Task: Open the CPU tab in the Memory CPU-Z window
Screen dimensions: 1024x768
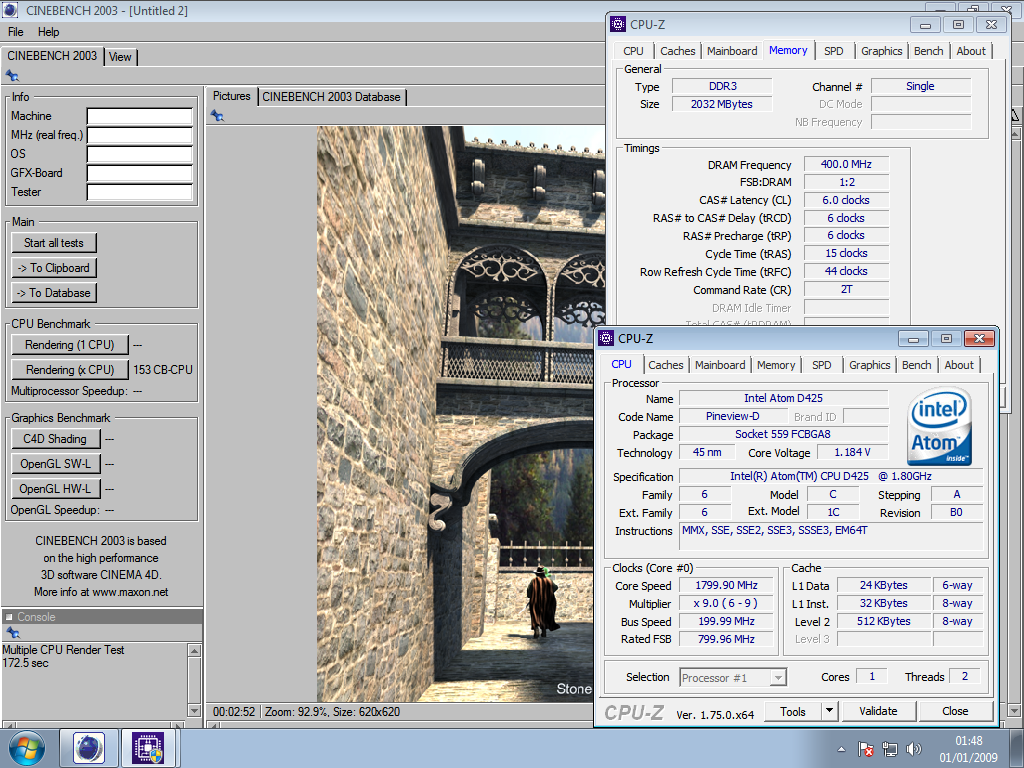Action: [x=633, y=51]
